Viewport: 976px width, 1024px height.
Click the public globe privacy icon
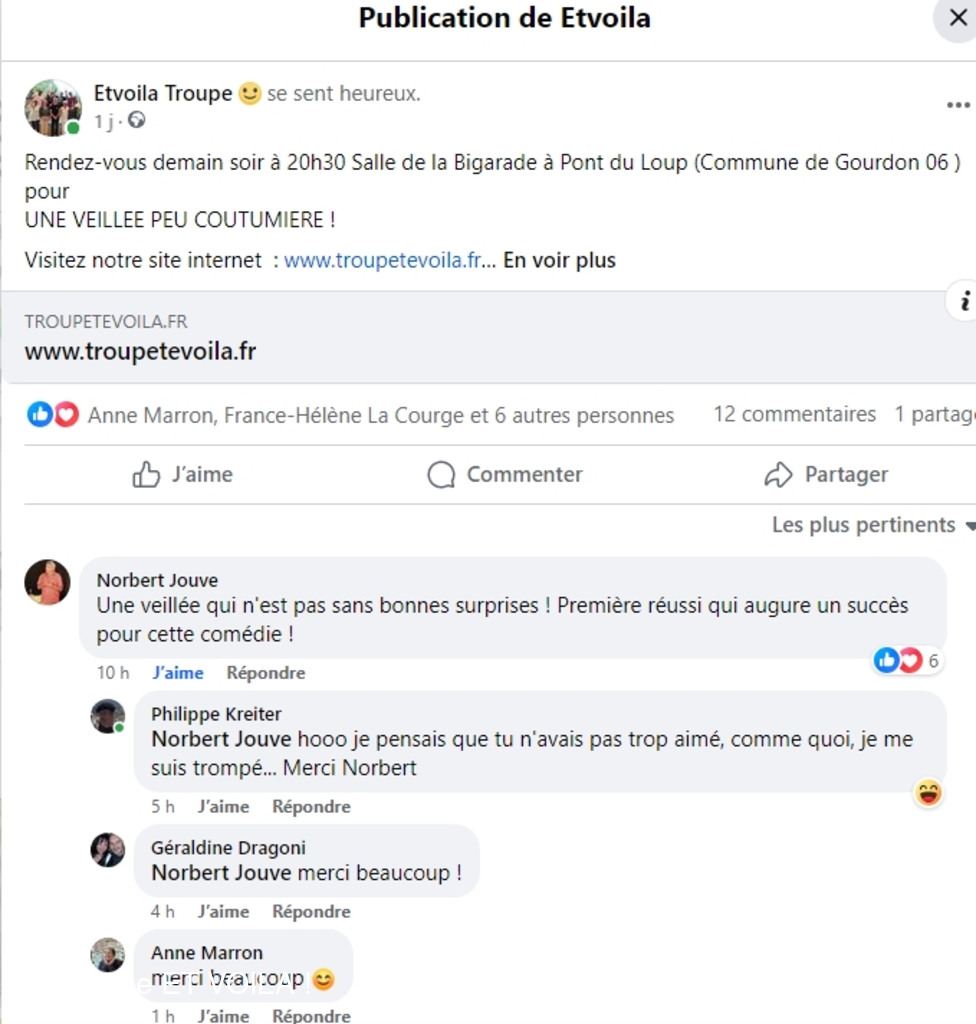click(137, 120)
